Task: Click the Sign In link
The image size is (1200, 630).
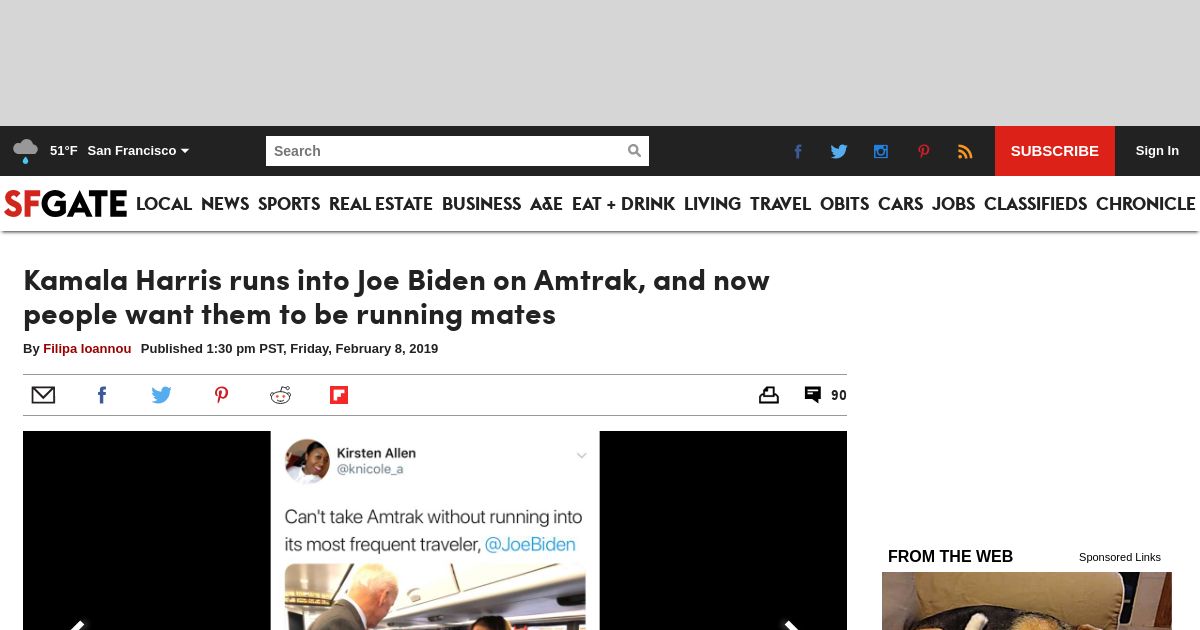Action: (1157, 151)
